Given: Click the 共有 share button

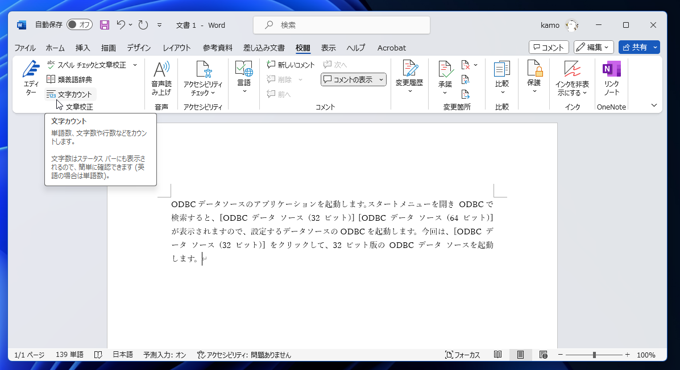Looking at the screenshot, I should coord(635,47).
